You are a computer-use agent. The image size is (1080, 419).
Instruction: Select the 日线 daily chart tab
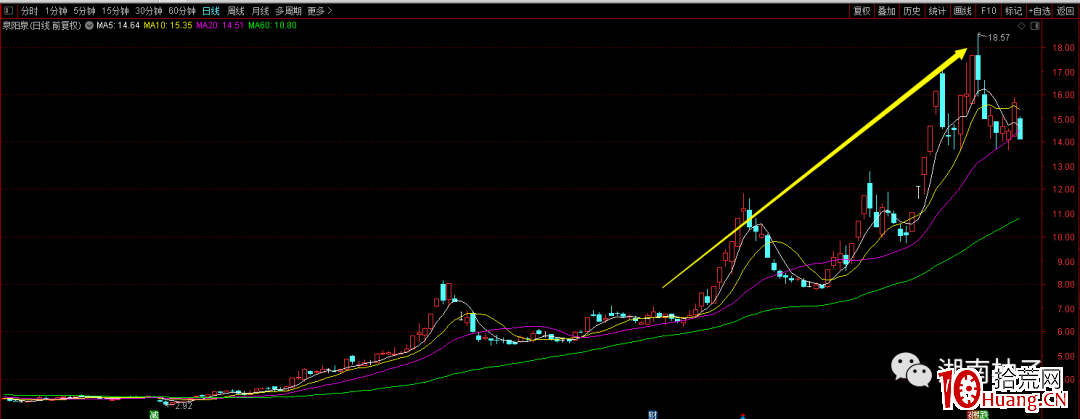[211, 11]
